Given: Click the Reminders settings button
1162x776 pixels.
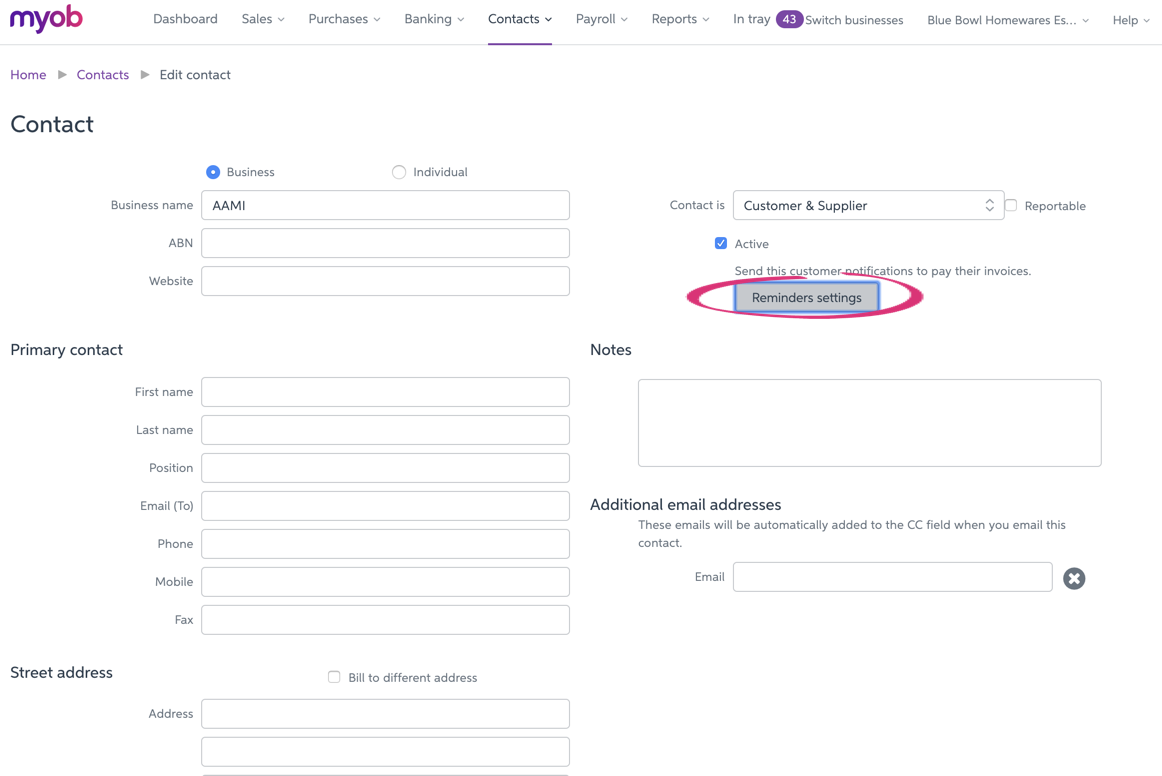Looking at the screenshot, I should [x=806, y=297].
